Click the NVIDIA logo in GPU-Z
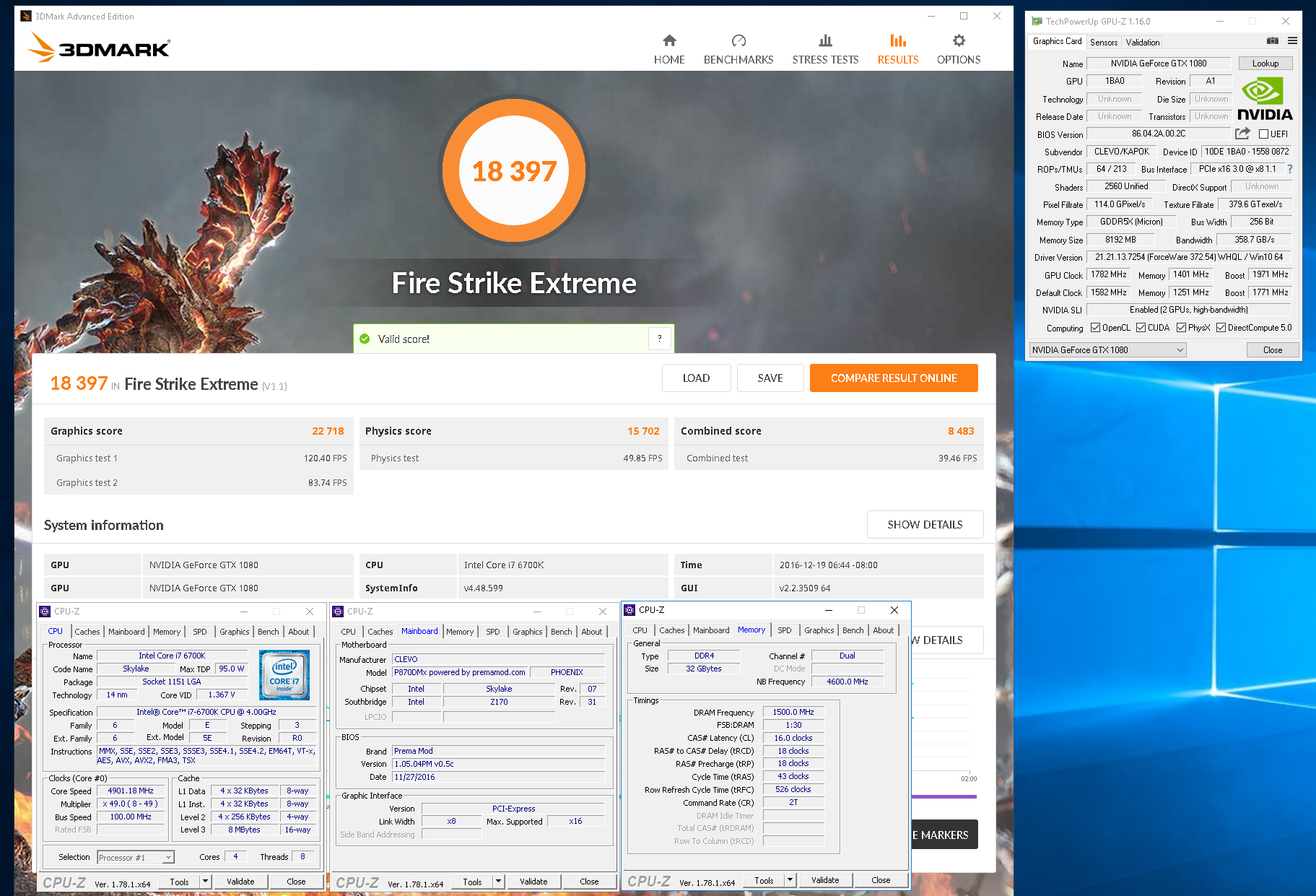1316x896 pixels. [1265, 100]
